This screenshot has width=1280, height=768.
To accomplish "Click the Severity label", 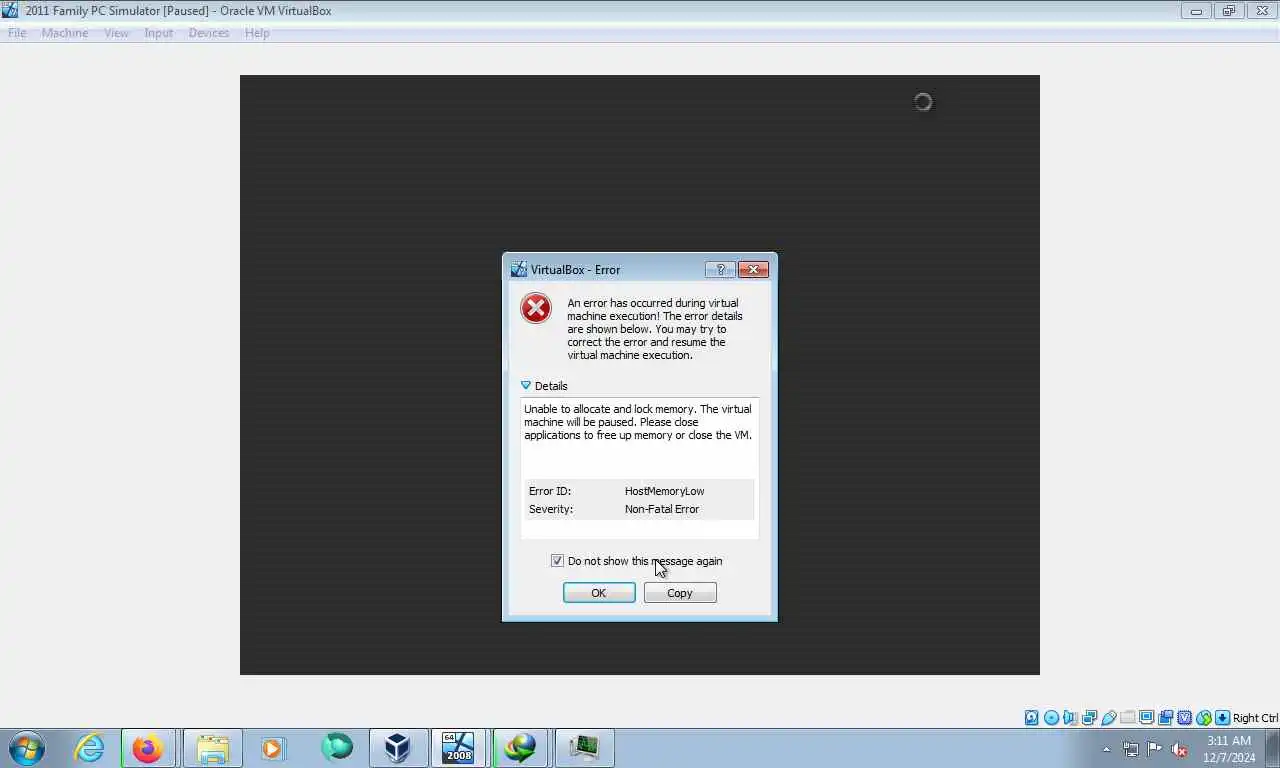I will [x=551, y=509].
